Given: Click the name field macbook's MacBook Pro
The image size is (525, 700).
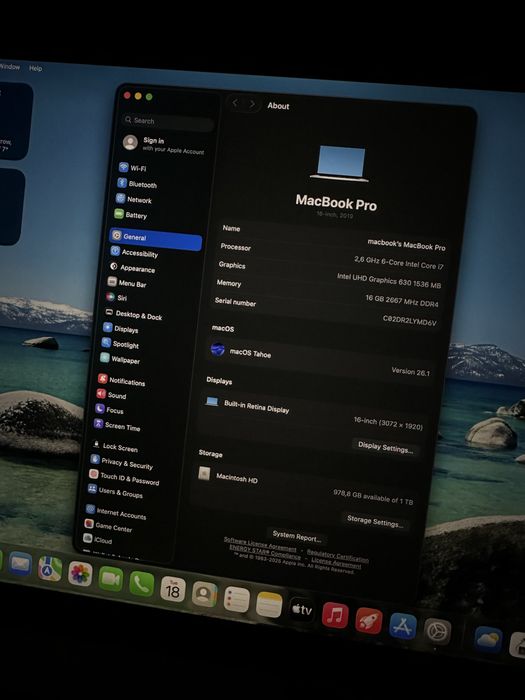Looking at the screenshot, I should coord(406,245).
